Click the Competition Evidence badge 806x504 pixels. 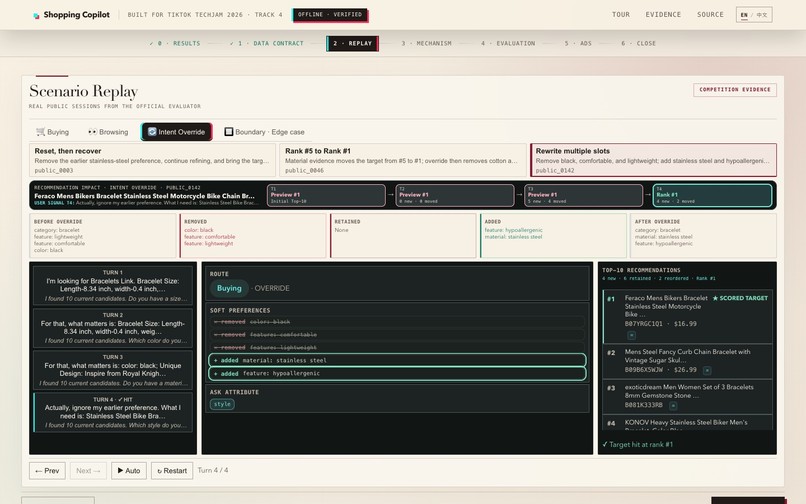735,89
